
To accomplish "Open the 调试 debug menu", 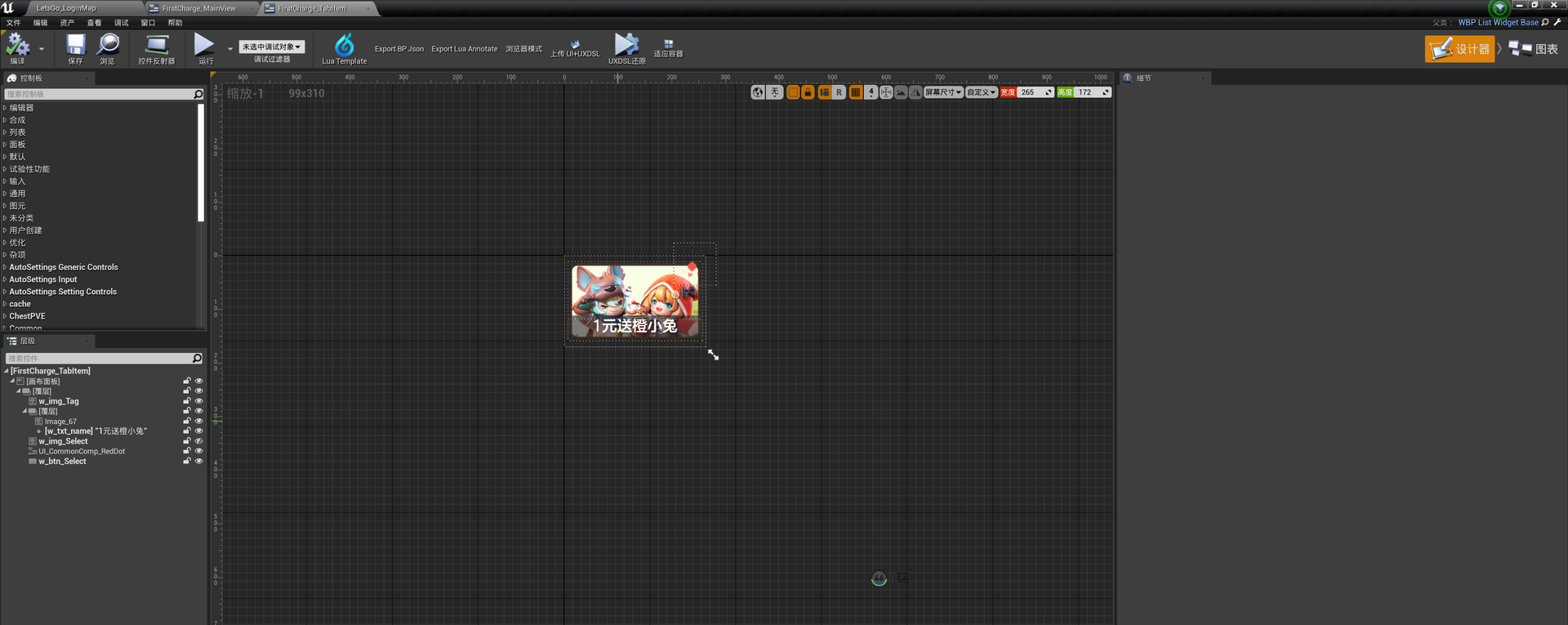I will [x=122, y=23].
